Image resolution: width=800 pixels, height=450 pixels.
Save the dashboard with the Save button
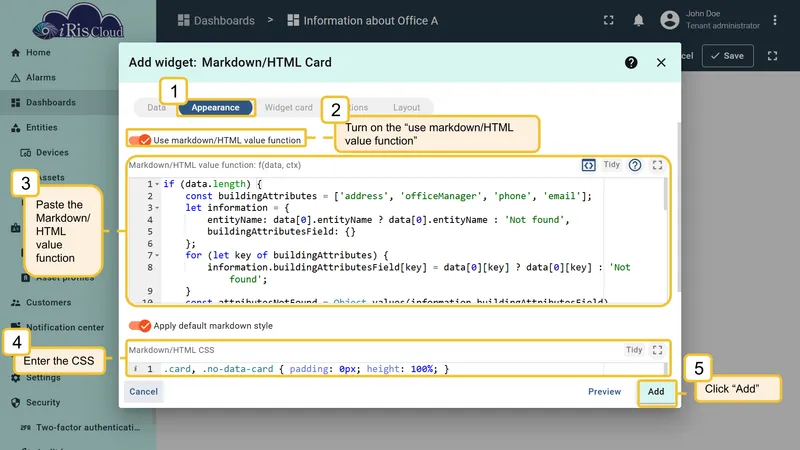[728, 56]
